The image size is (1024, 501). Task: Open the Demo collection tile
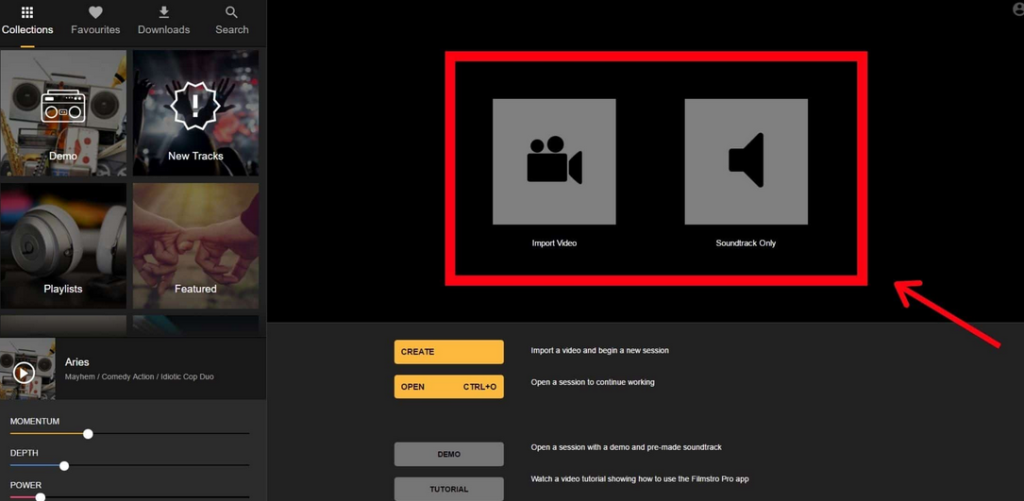click(x=63, y=113)
